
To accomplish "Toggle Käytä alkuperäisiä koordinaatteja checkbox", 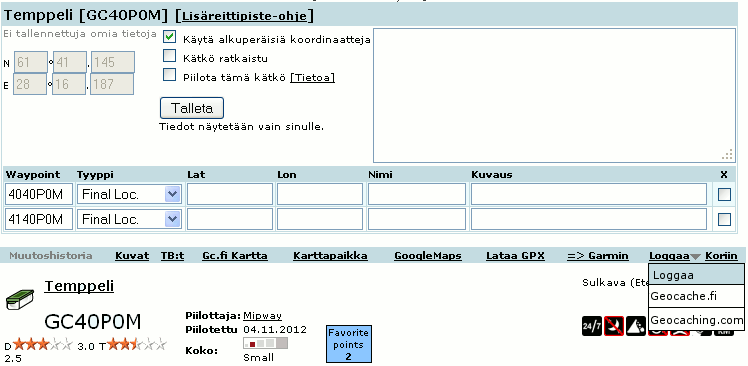I will point(169,37).
